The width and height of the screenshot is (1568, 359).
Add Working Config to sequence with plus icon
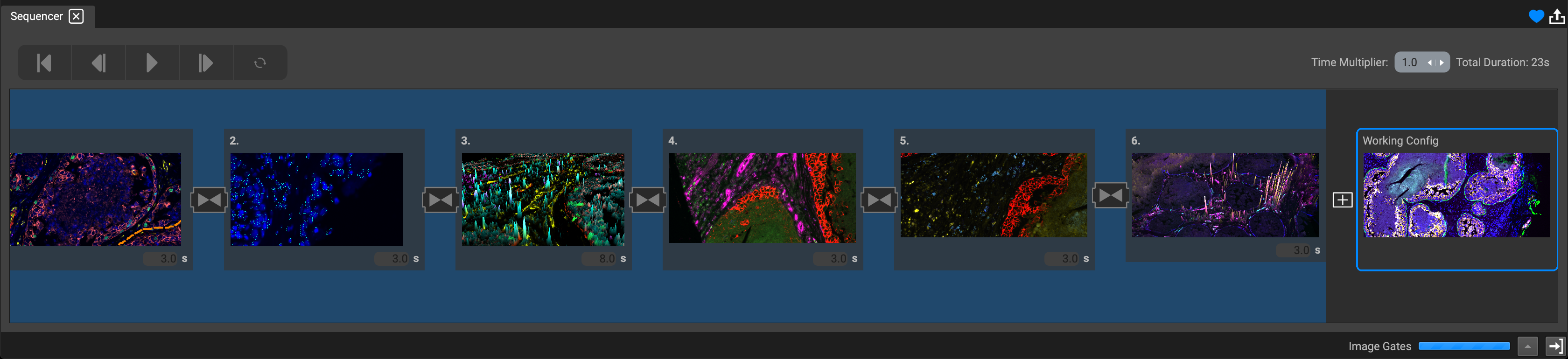click(1342, 200)
